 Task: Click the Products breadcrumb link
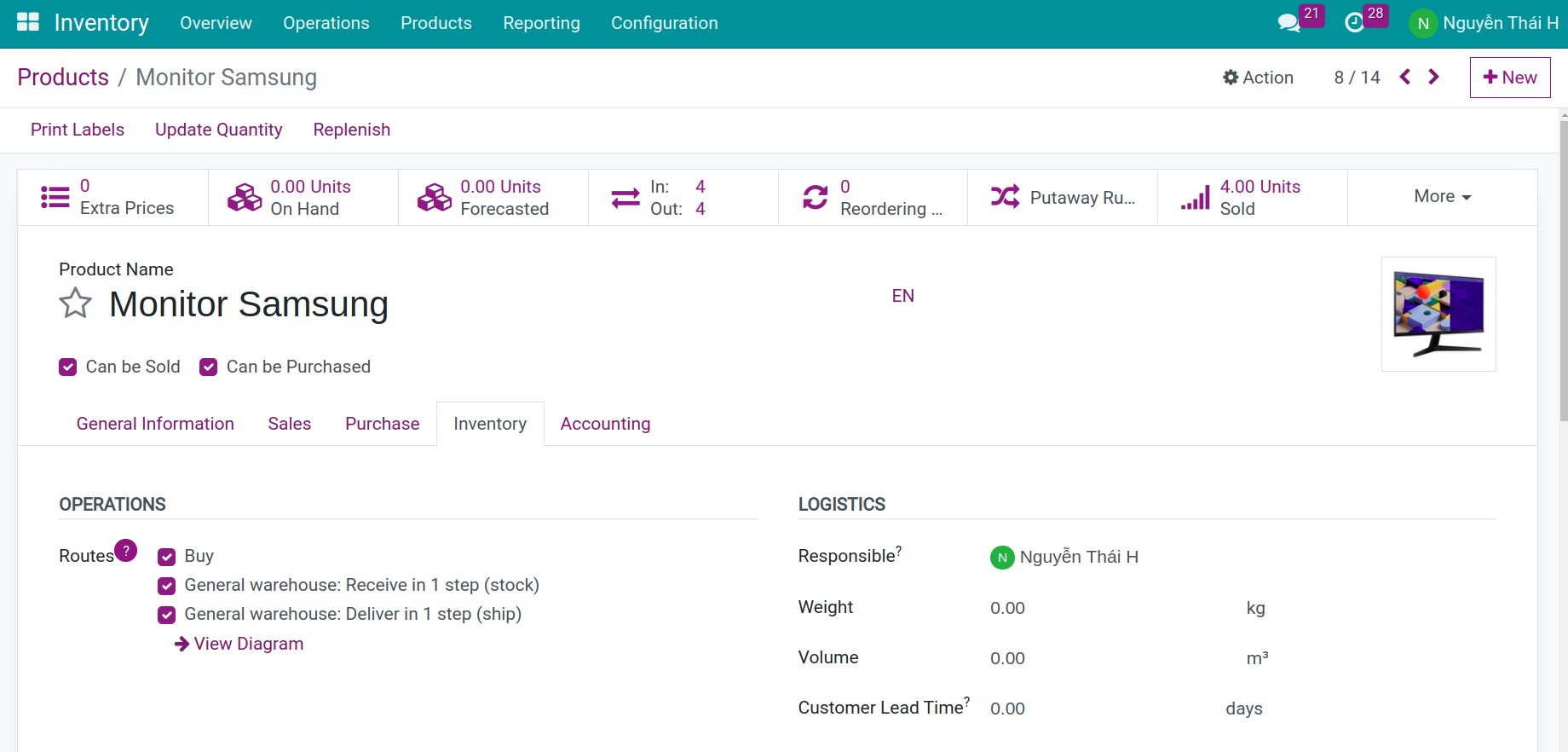63,78
